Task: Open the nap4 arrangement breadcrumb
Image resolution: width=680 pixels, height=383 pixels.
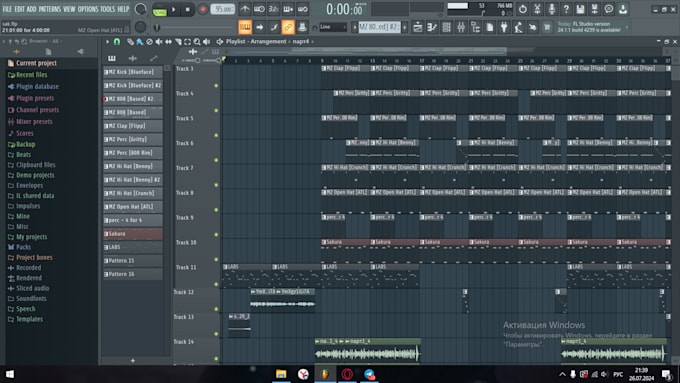Action: (301, 42)
